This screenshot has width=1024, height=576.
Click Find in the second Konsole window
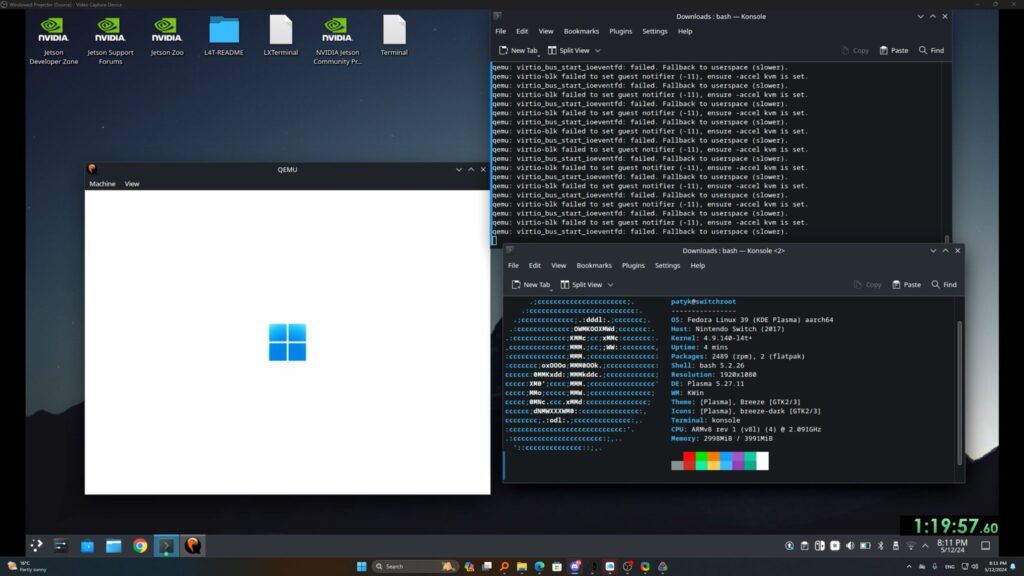940,284
